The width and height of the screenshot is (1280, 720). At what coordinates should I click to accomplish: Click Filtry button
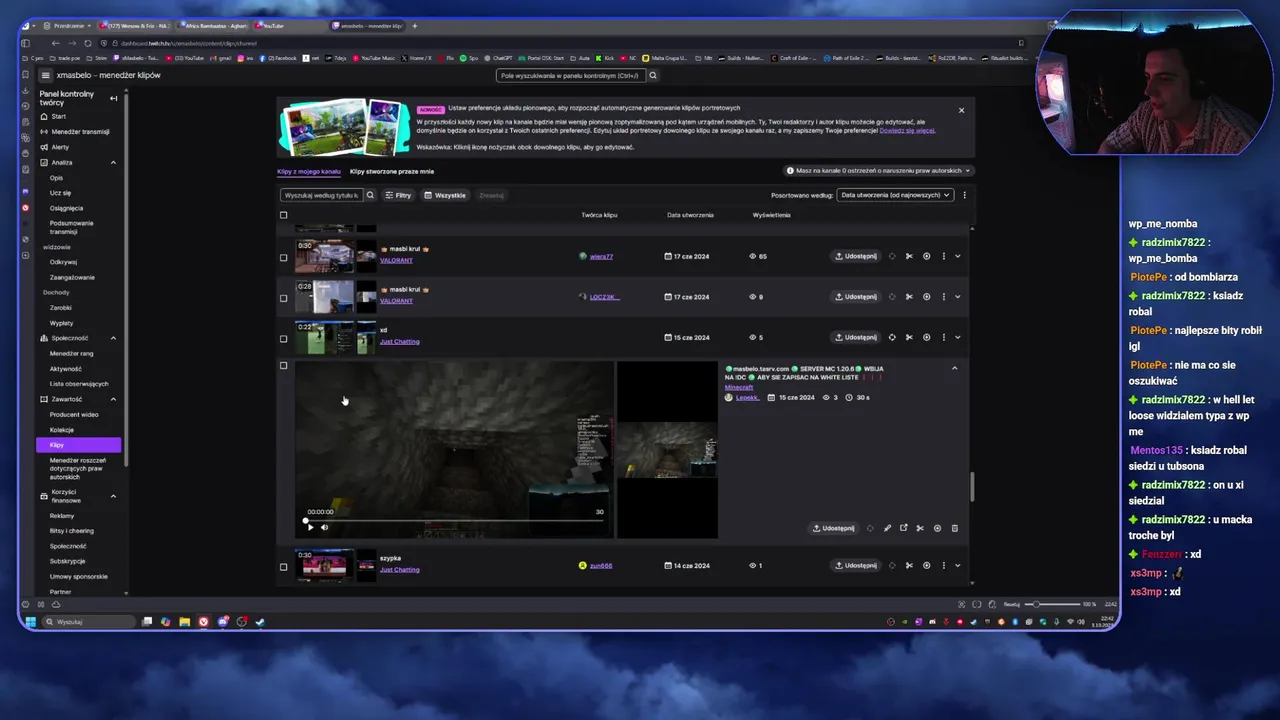pyautogui.click(x=398, y=195)
